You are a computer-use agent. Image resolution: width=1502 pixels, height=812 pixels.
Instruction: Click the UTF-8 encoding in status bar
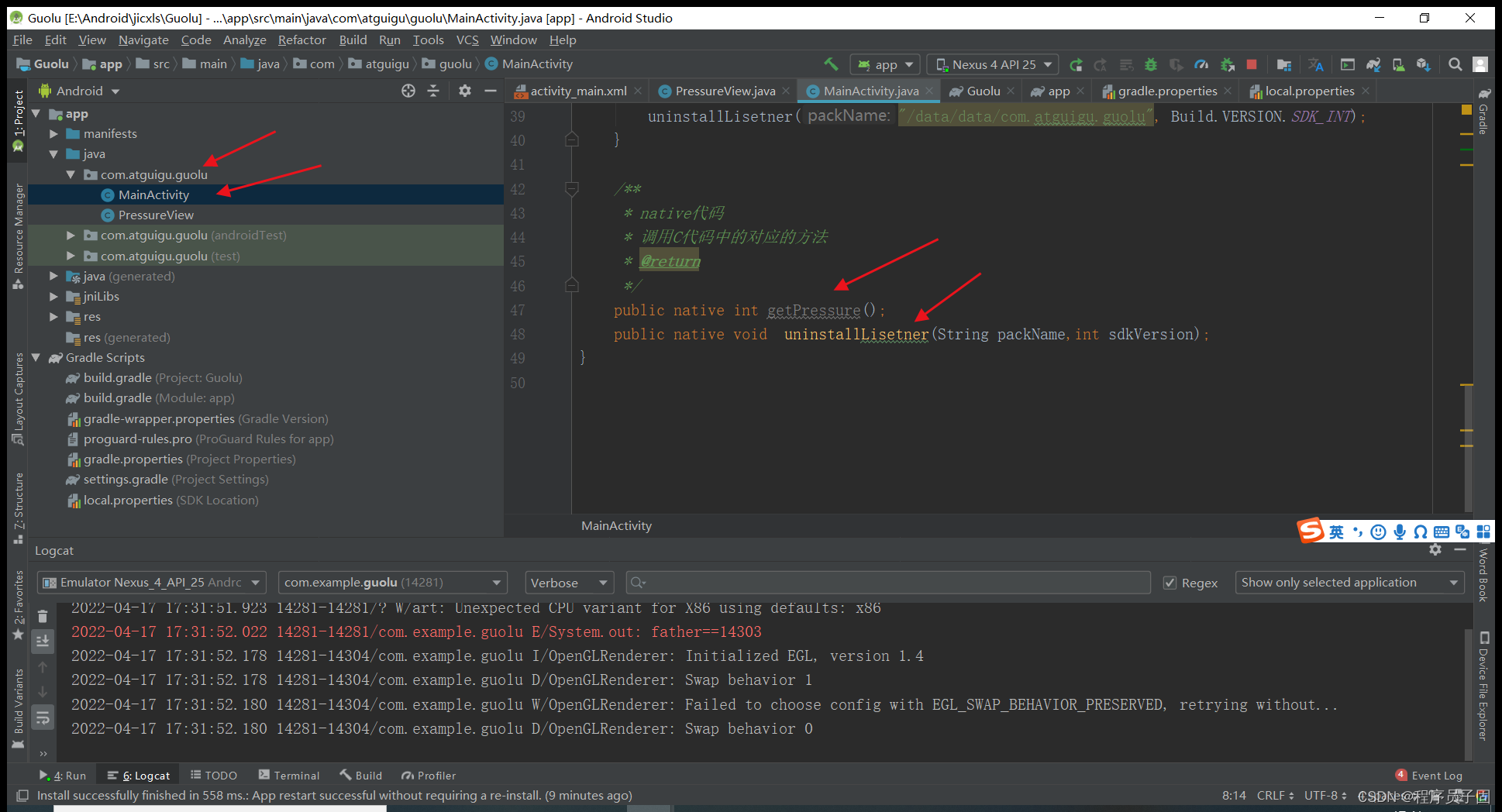[x=1325, y=796]
